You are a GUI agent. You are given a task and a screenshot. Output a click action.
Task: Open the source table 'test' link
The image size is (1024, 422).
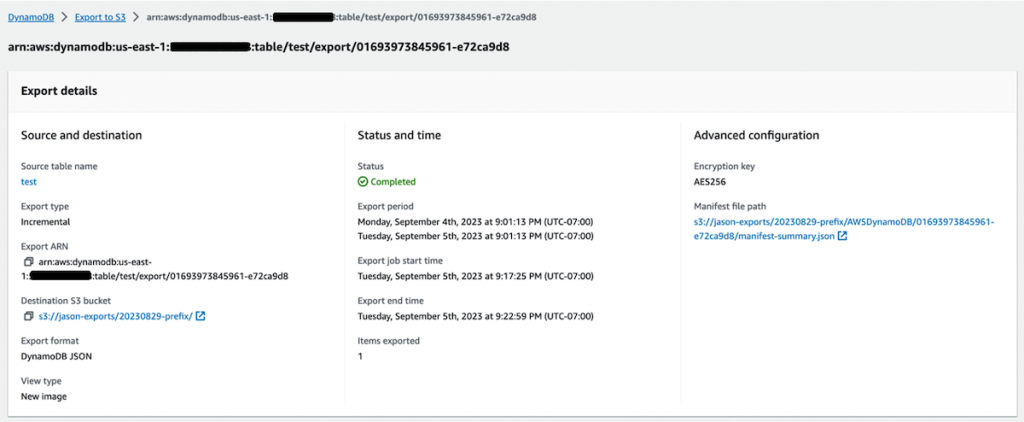[x=29, y=182]
